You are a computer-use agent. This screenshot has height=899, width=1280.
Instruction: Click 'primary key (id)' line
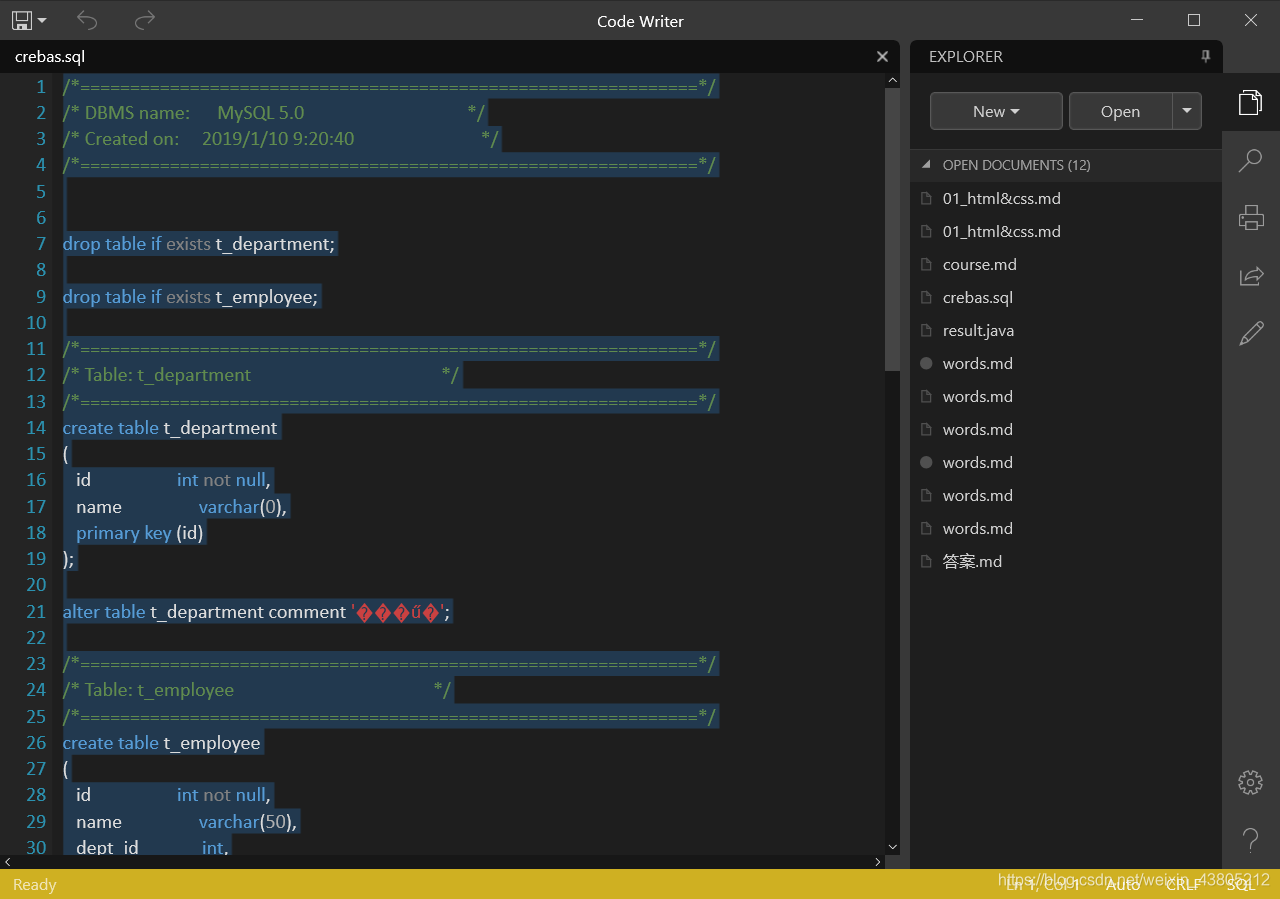tap(140, 532)
